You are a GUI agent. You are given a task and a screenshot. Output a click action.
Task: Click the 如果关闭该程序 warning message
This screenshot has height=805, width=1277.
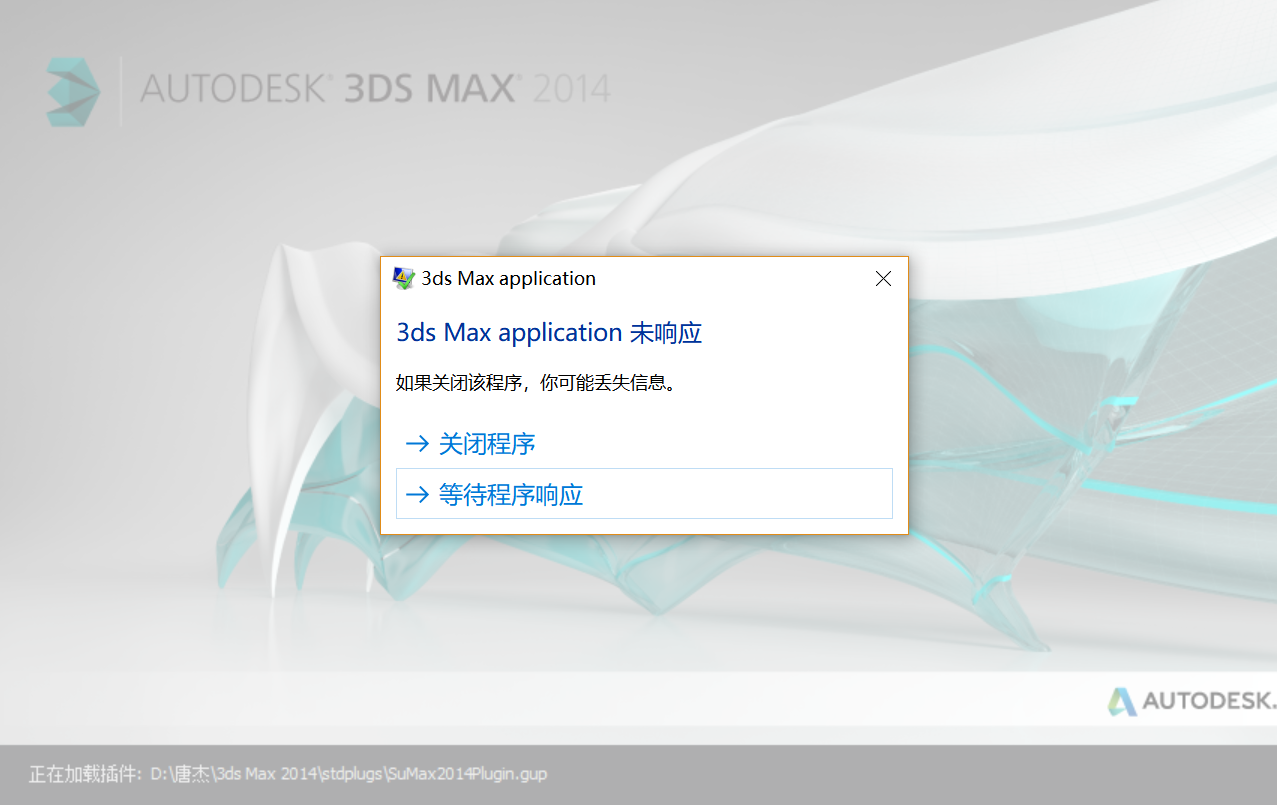tap(536, 383)
